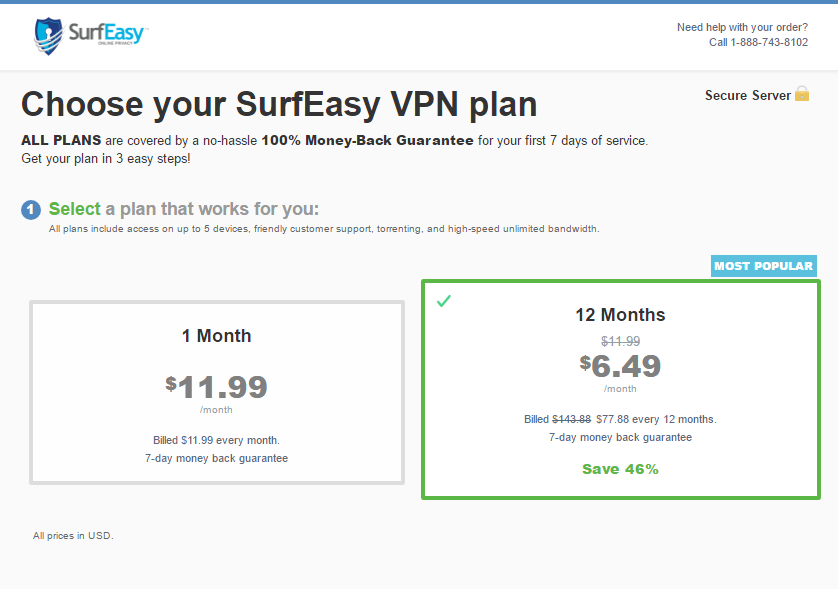Click the green Select heading word

74,209
